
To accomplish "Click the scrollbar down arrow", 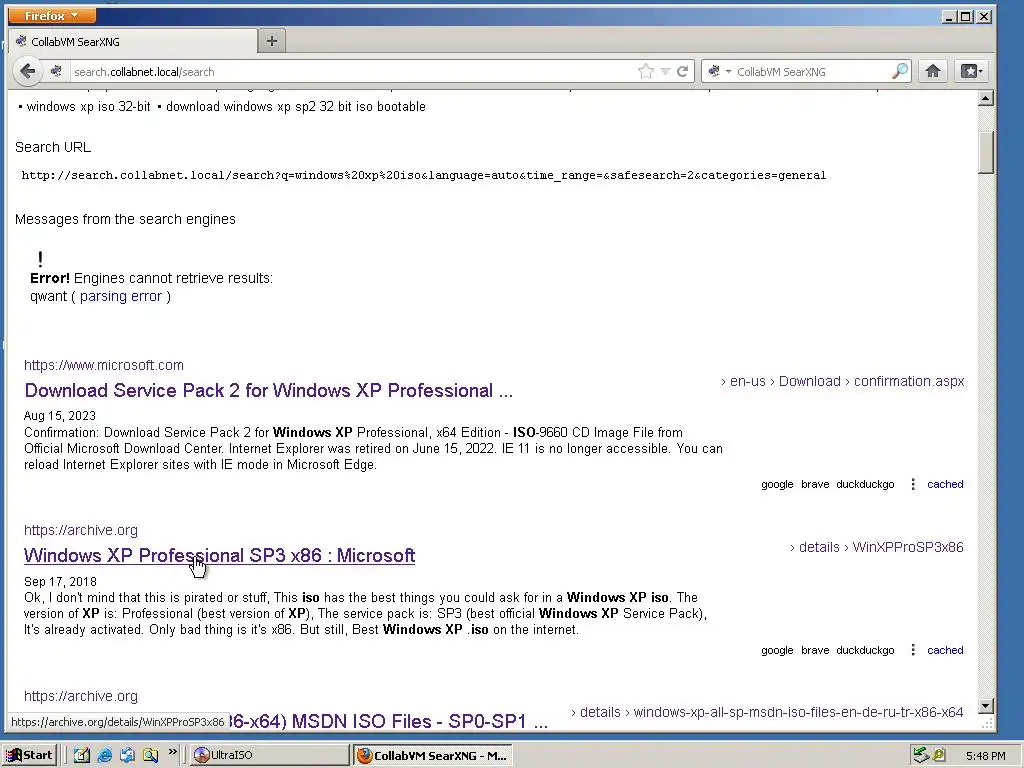I will (x=985, y=706).
